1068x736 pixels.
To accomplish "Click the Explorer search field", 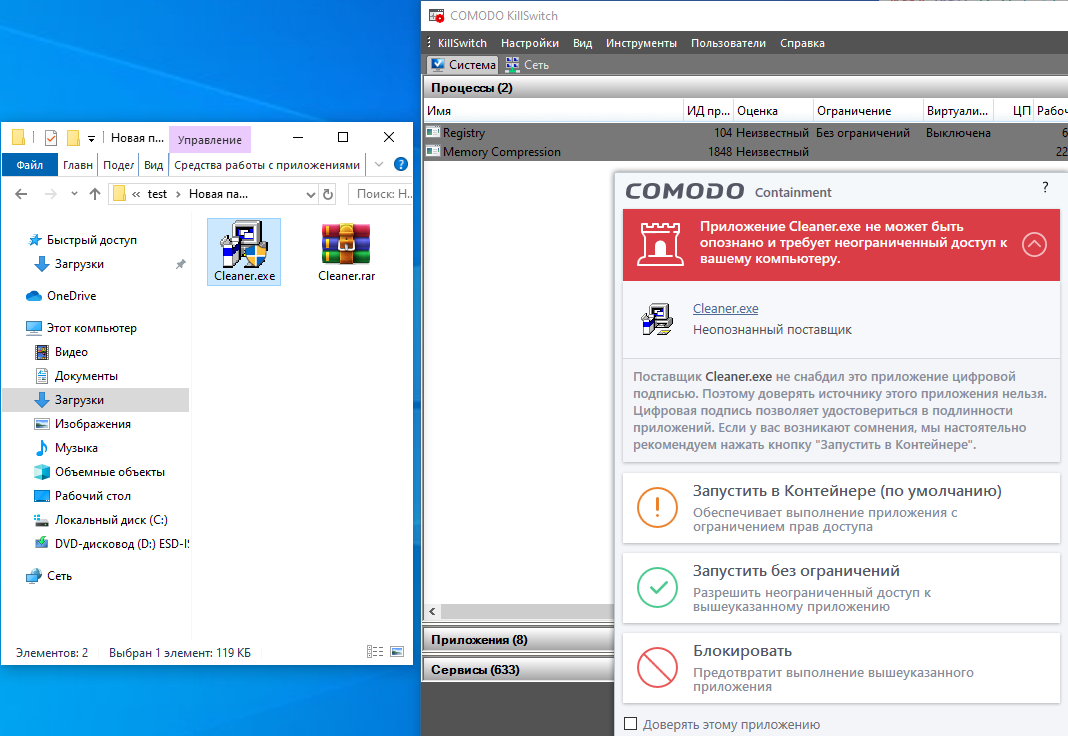I will [380, 194].
